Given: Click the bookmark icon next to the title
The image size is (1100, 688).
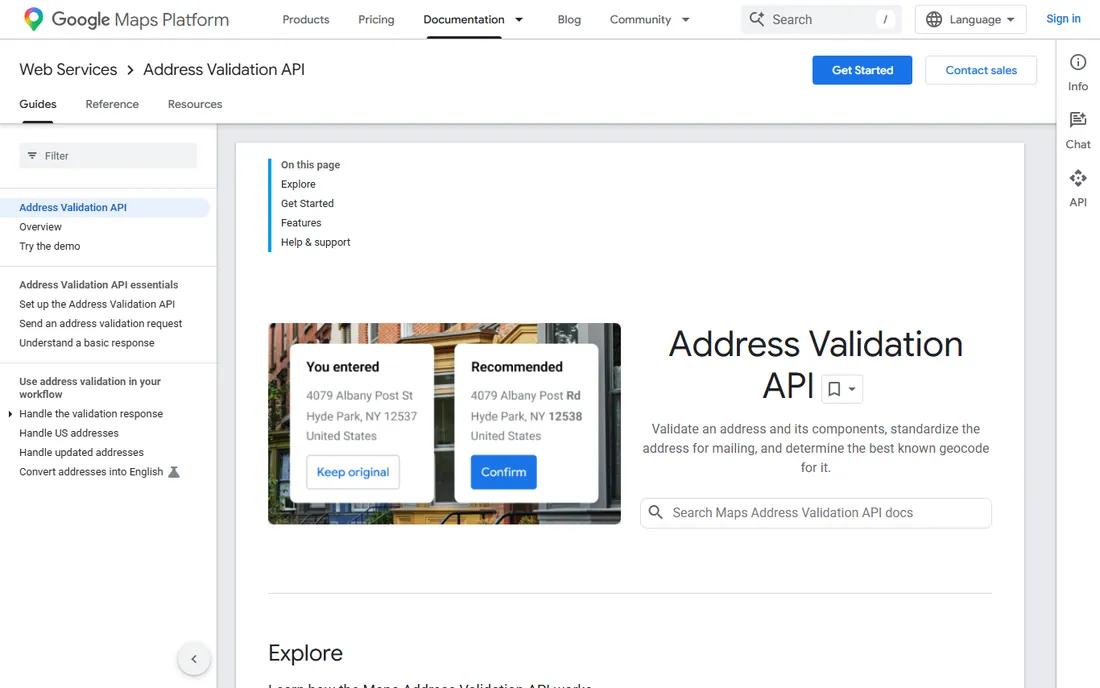Looking at the screenshot, I should coord(833,389).
